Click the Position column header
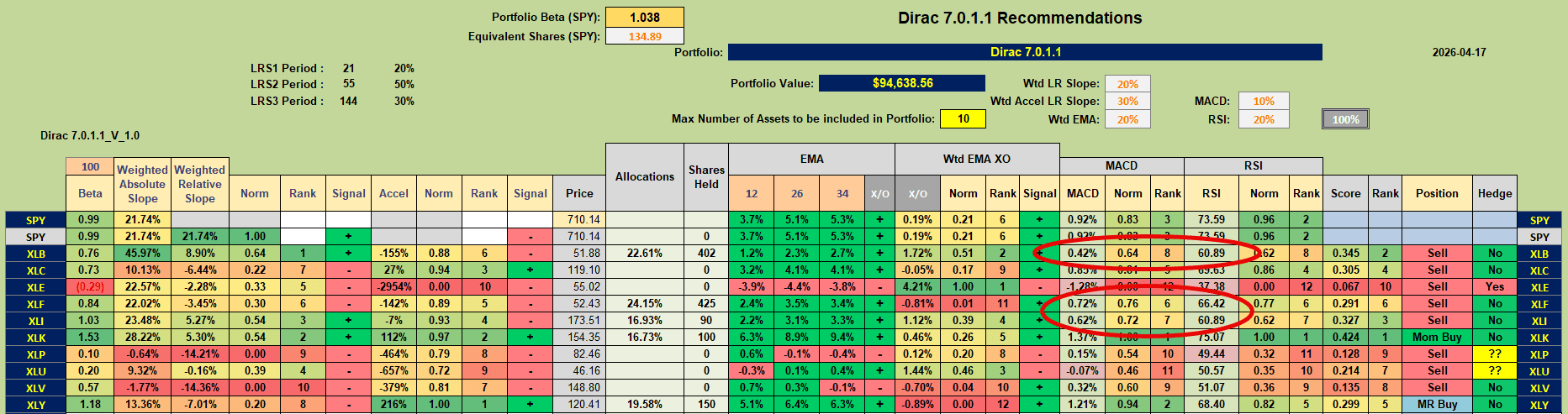 click(1437, 193)
